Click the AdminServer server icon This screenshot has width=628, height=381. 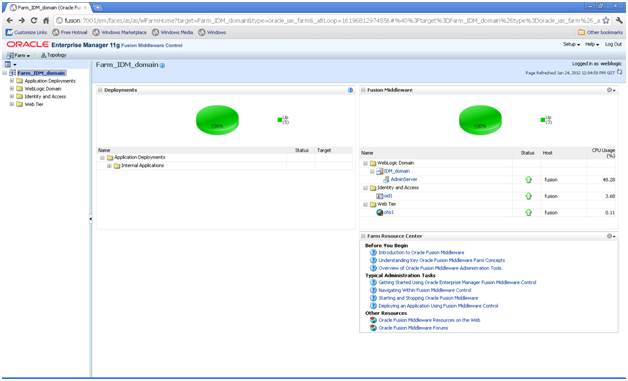pyautogui.click(x=386, y=179)
